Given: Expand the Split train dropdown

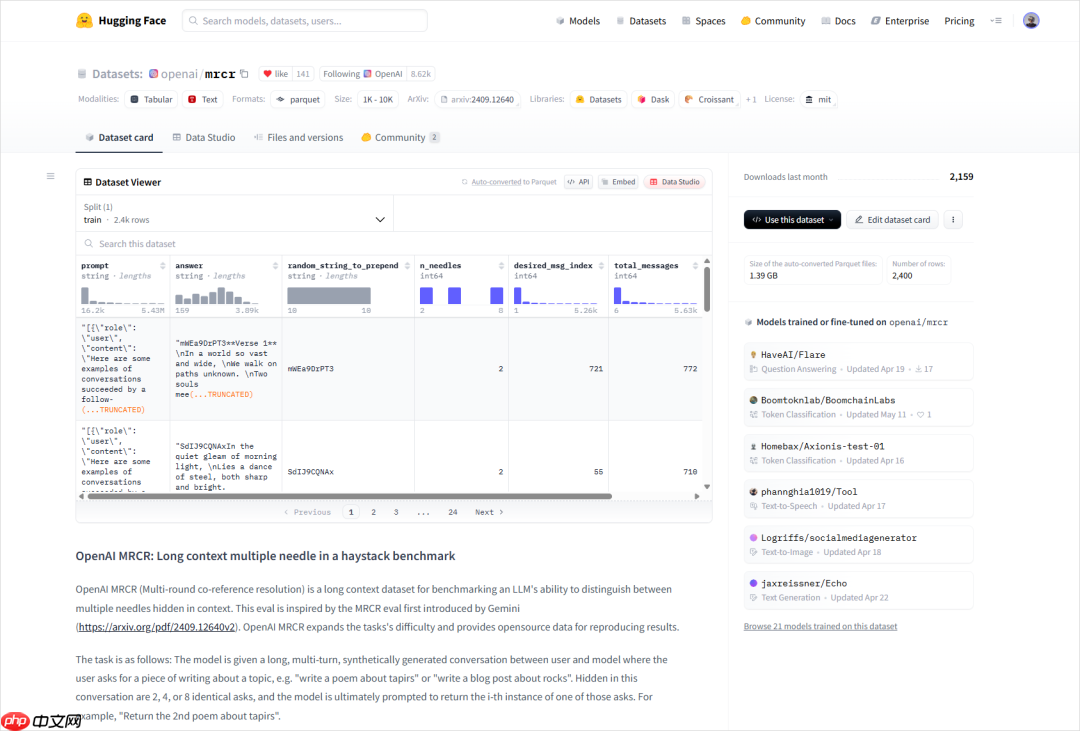Looking at the screenshot, I should coord(234,214).
